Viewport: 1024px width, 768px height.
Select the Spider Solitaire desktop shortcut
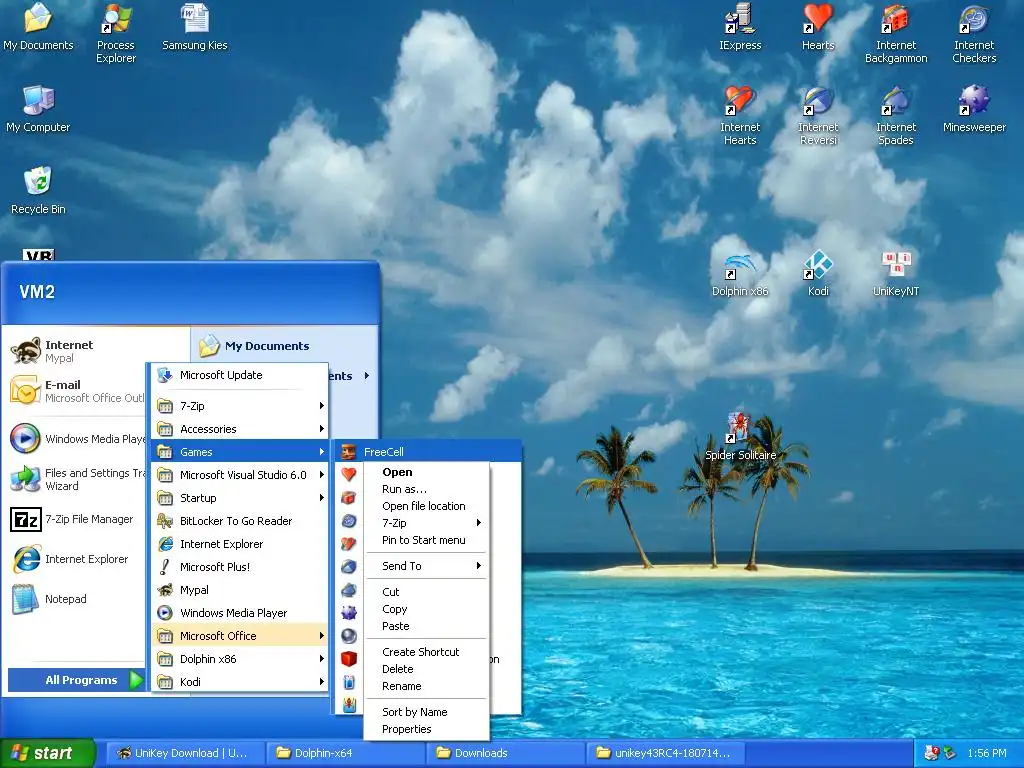pos(740,438)
